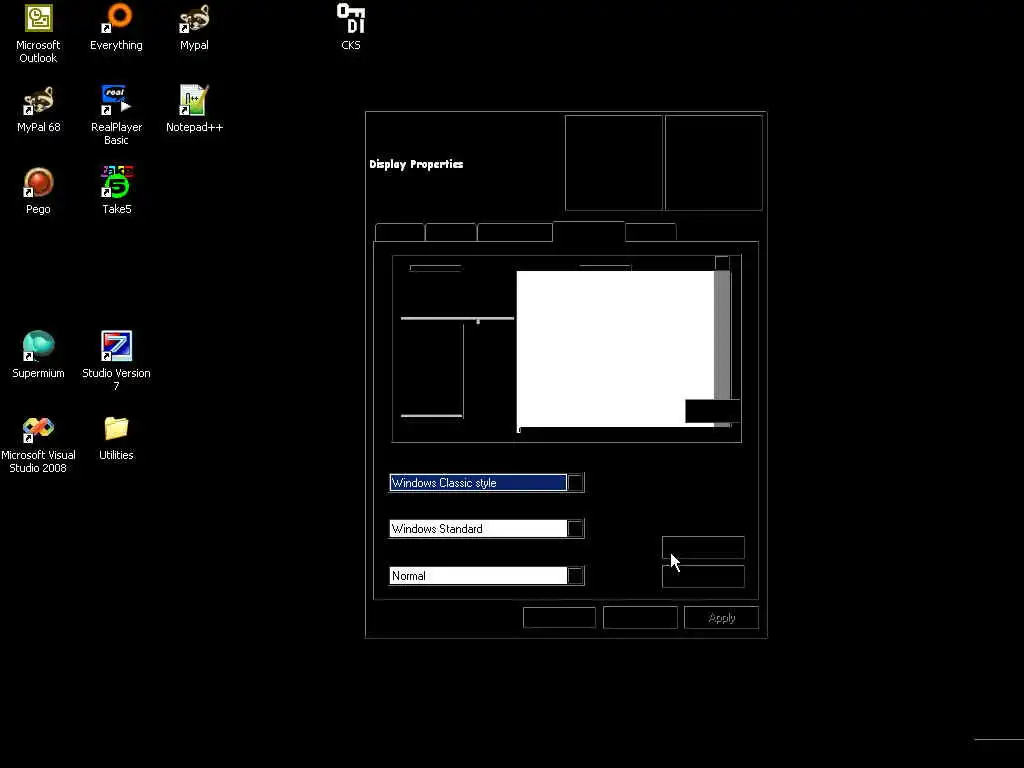Open the Windows Standard color scheme dropdown

click(487, 528)
